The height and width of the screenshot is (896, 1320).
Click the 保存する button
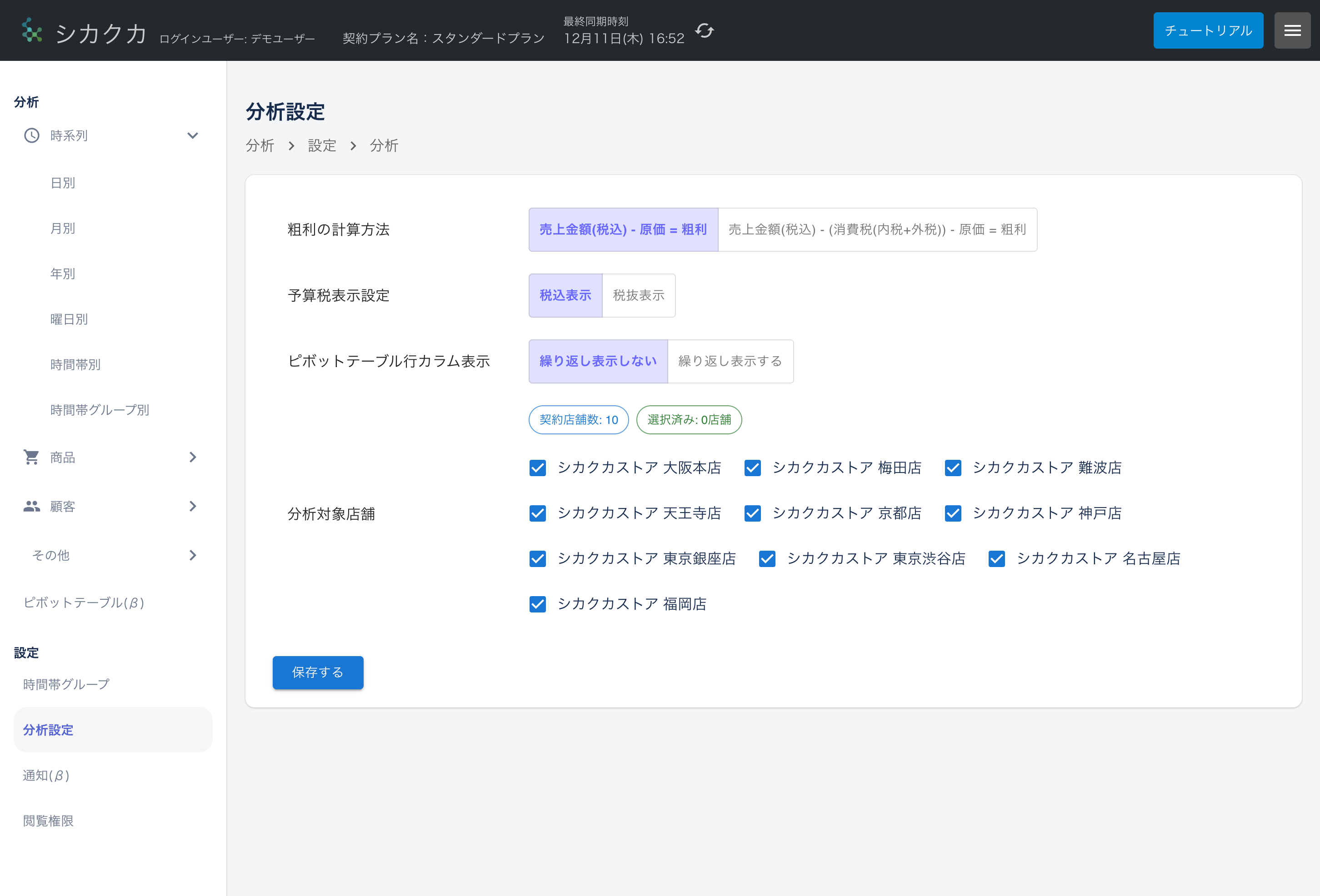[x=318, y=672]
